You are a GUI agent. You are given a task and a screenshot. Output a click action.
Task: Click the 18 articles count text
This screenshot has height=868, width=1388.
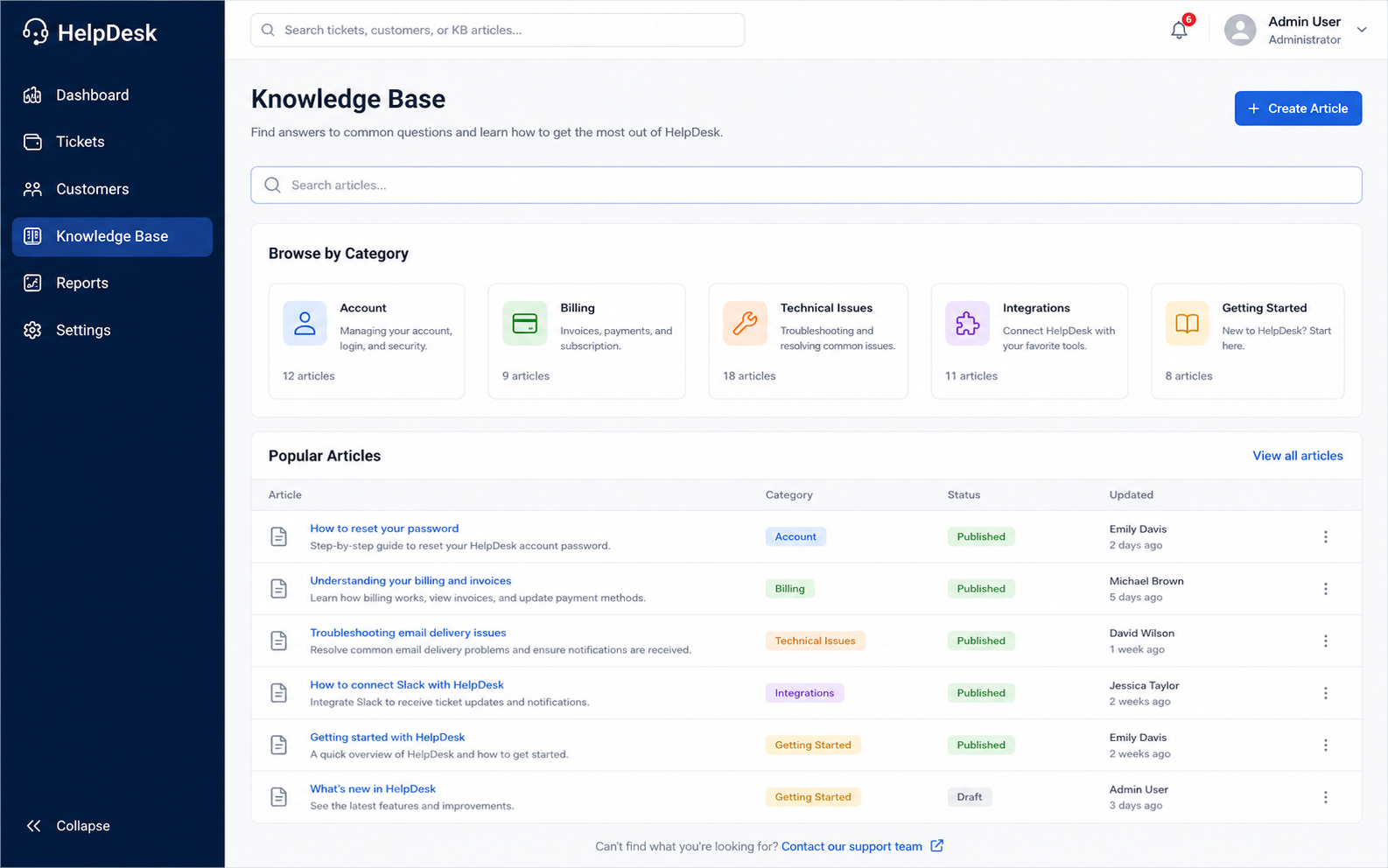point(749,375)
